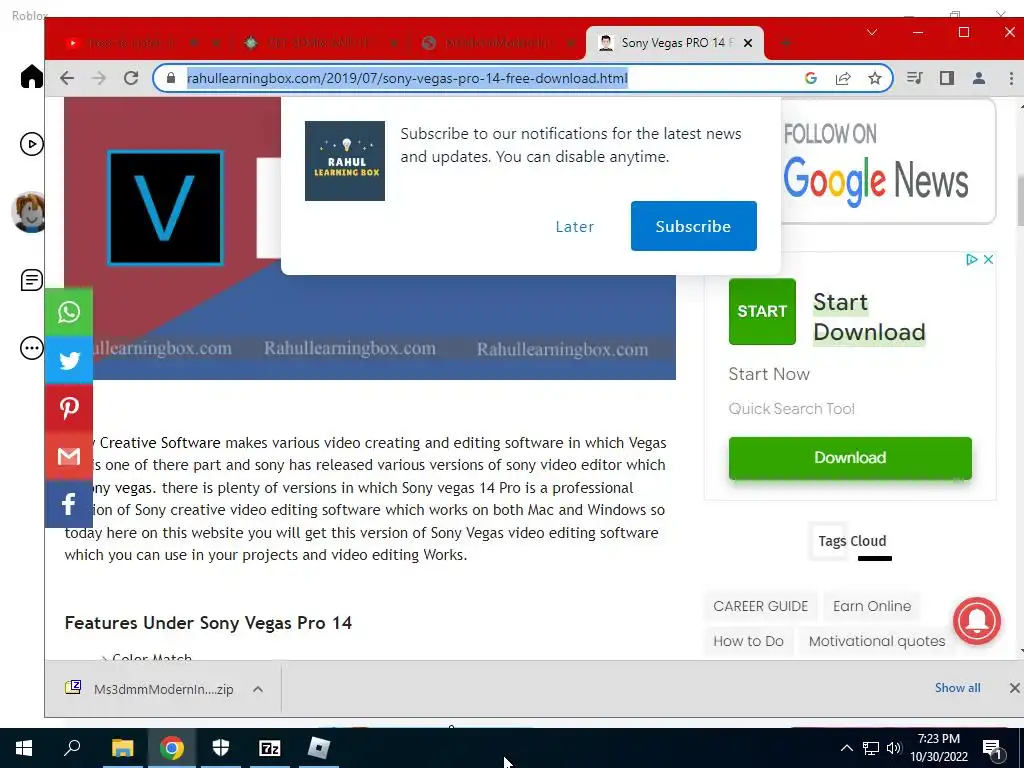Close the Sony Vegas PRO 14 tab
This screenshot has width=1024, height=768.
click(x=748, y=42)
